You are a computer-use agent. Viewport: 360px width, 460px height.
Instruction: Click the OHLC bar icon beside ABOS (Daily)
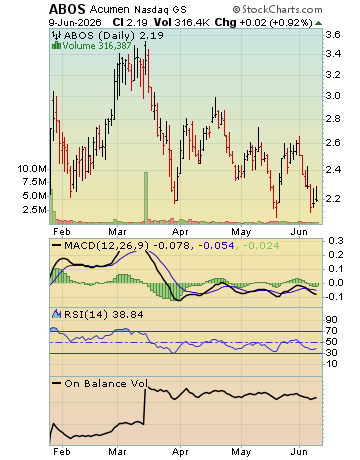pos(56,35)
